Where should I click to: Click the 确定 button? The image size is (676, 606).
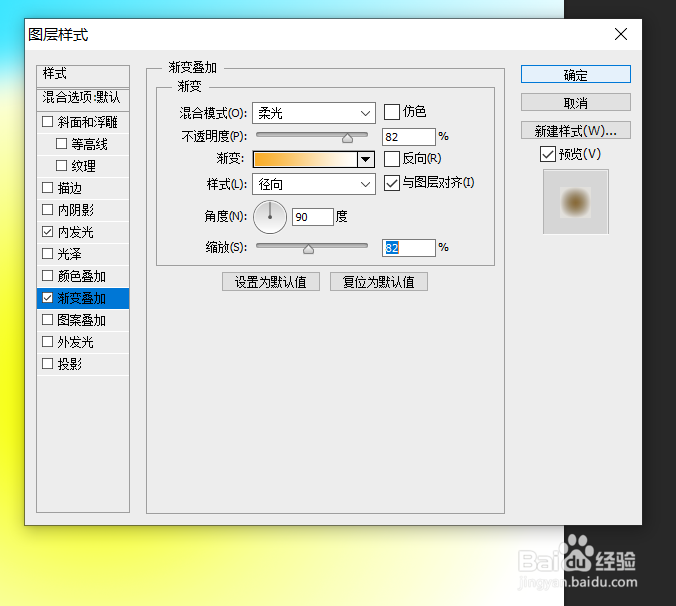576,75
